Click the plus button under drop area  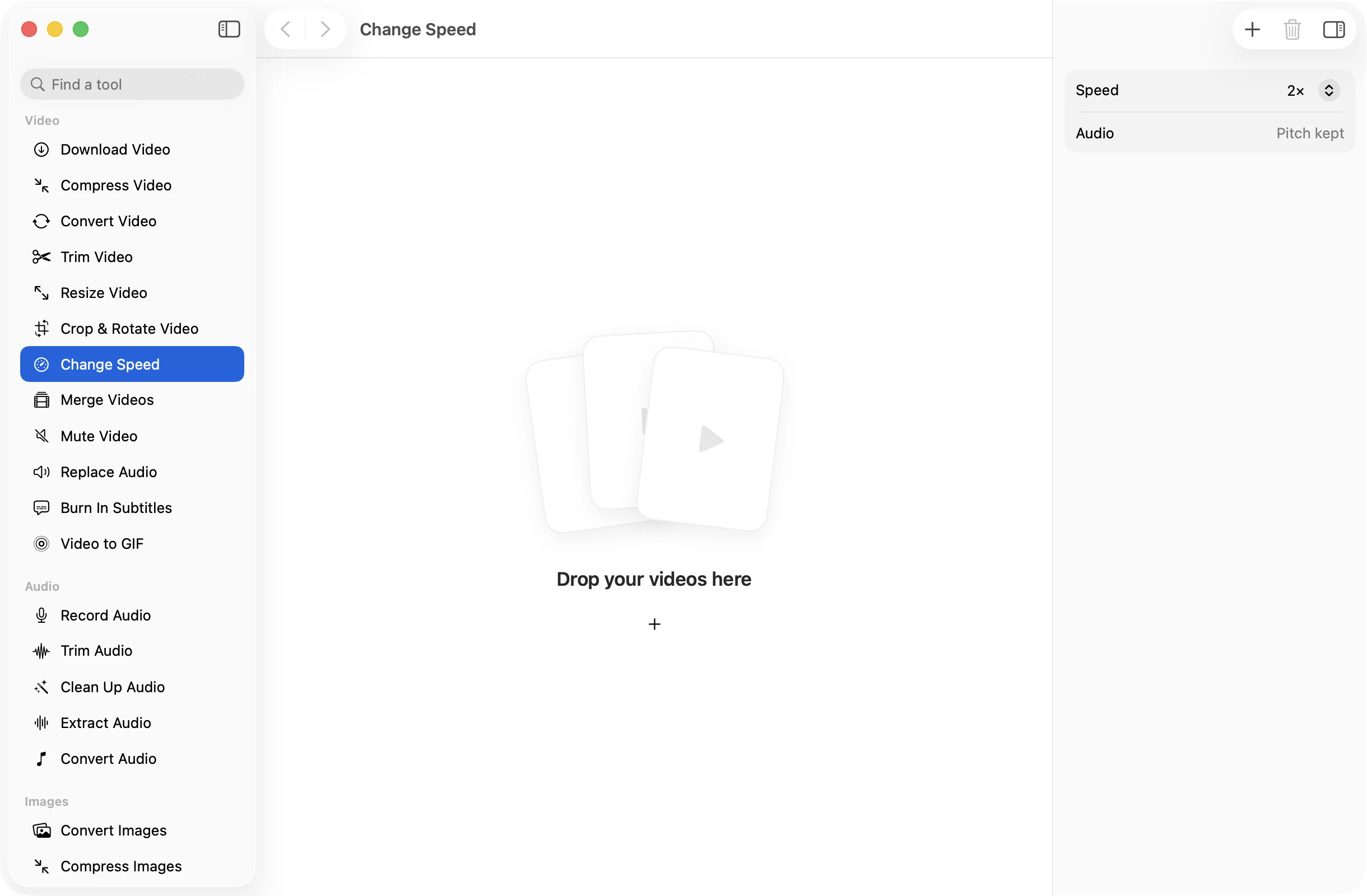(x=654, y=624)
